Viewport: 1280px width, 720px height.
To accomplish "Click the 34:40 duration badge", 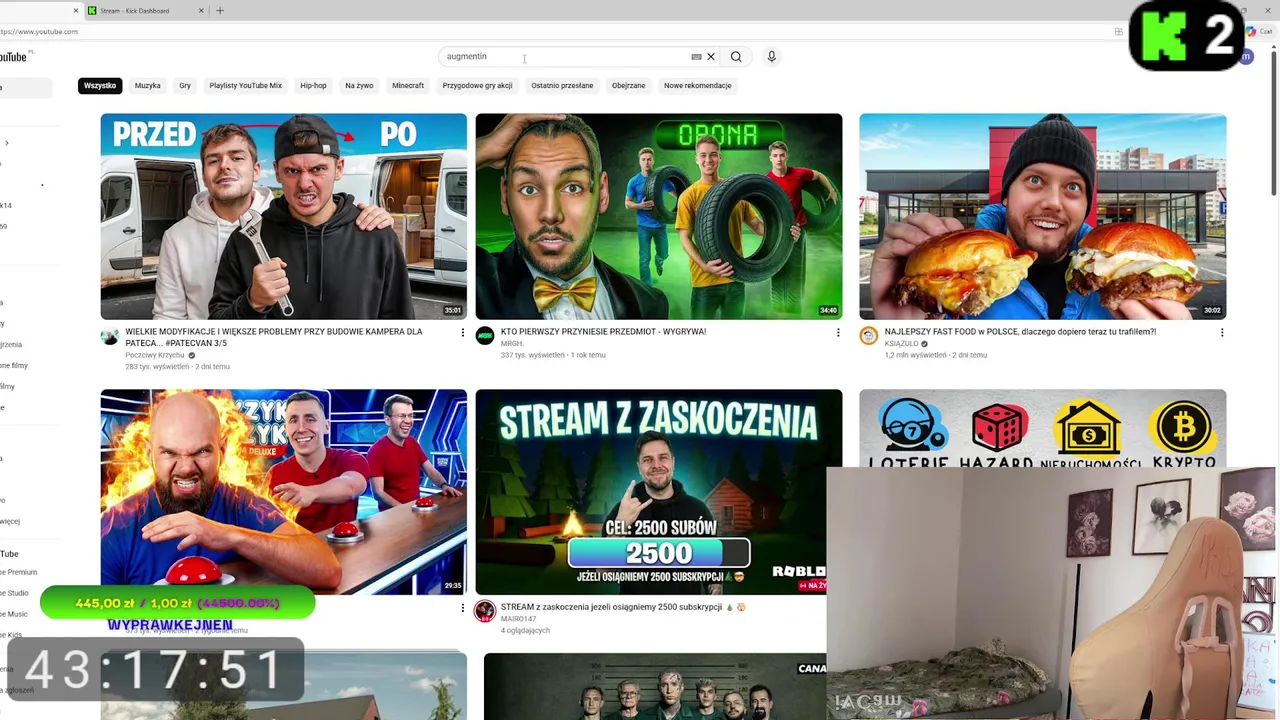I will point(828,310).
